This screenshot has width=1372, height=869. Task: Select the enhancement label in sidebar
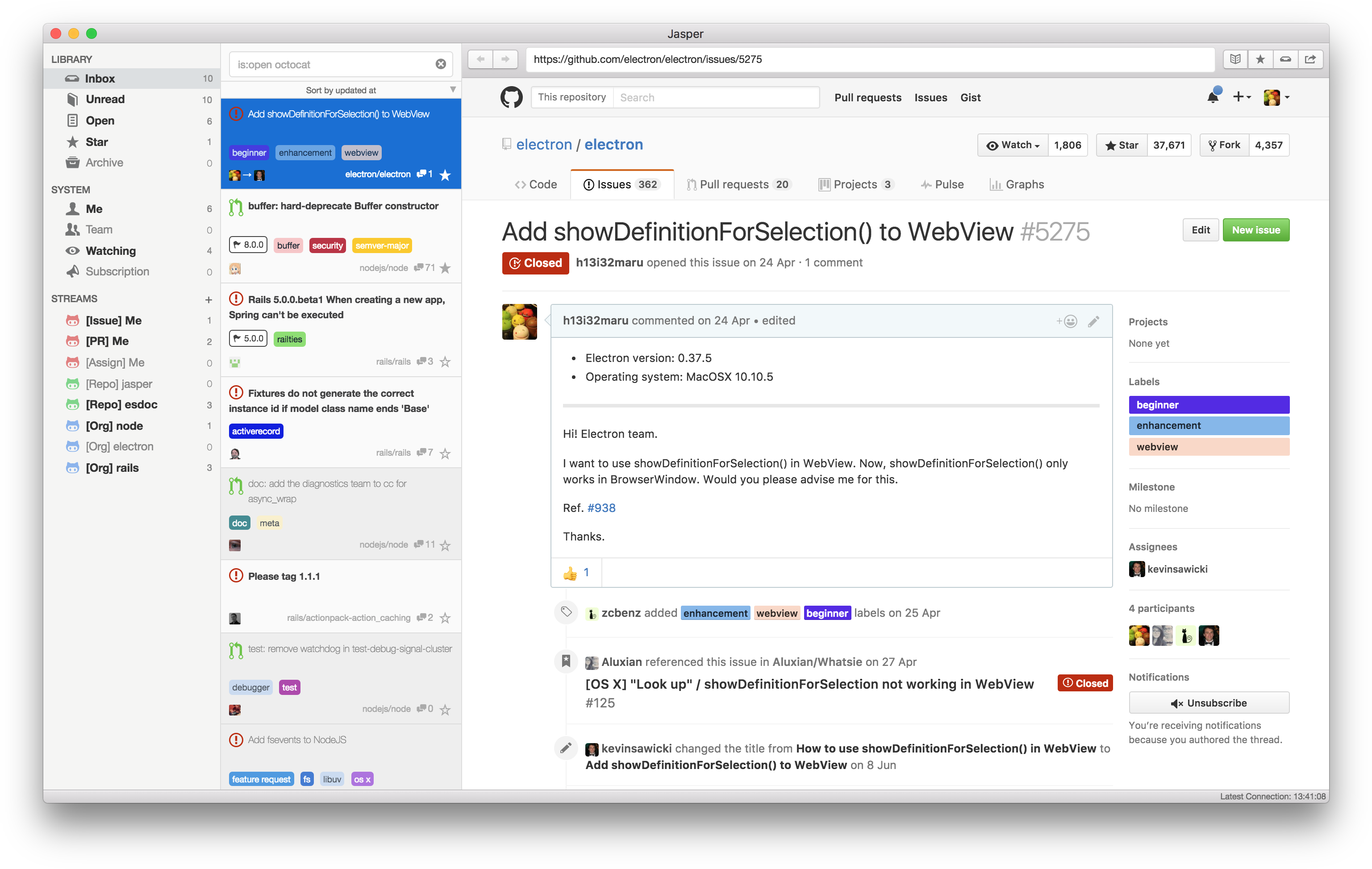1209,426
